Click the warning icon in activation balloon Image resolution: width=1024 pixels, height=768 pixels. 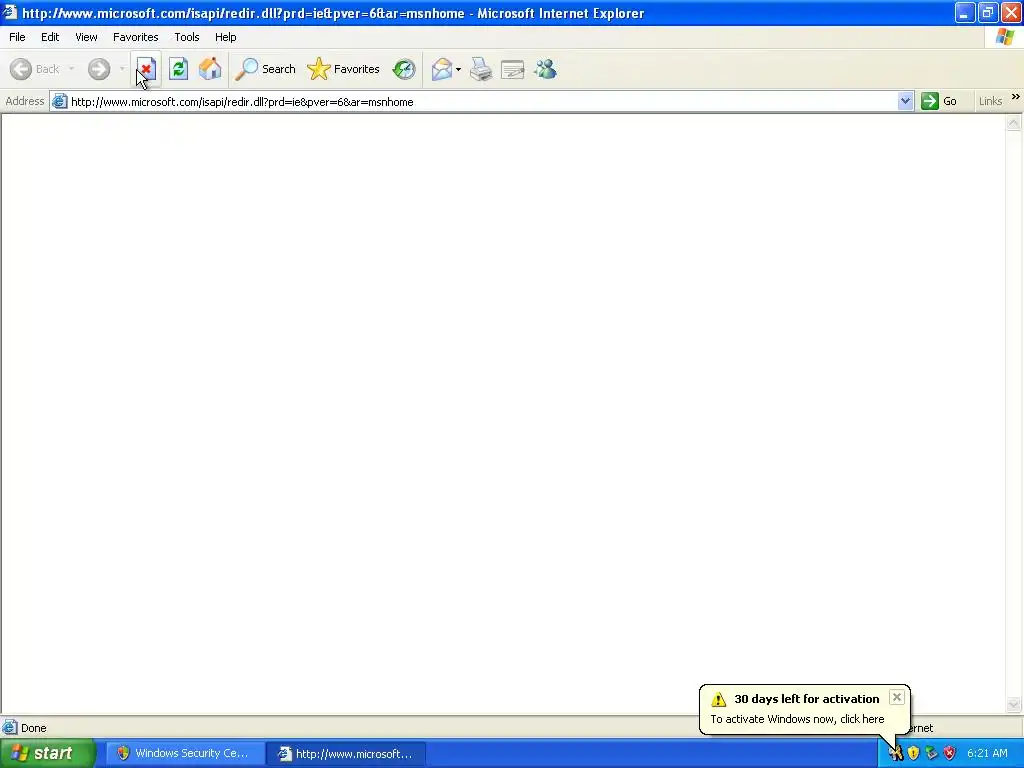coord(718,699)
